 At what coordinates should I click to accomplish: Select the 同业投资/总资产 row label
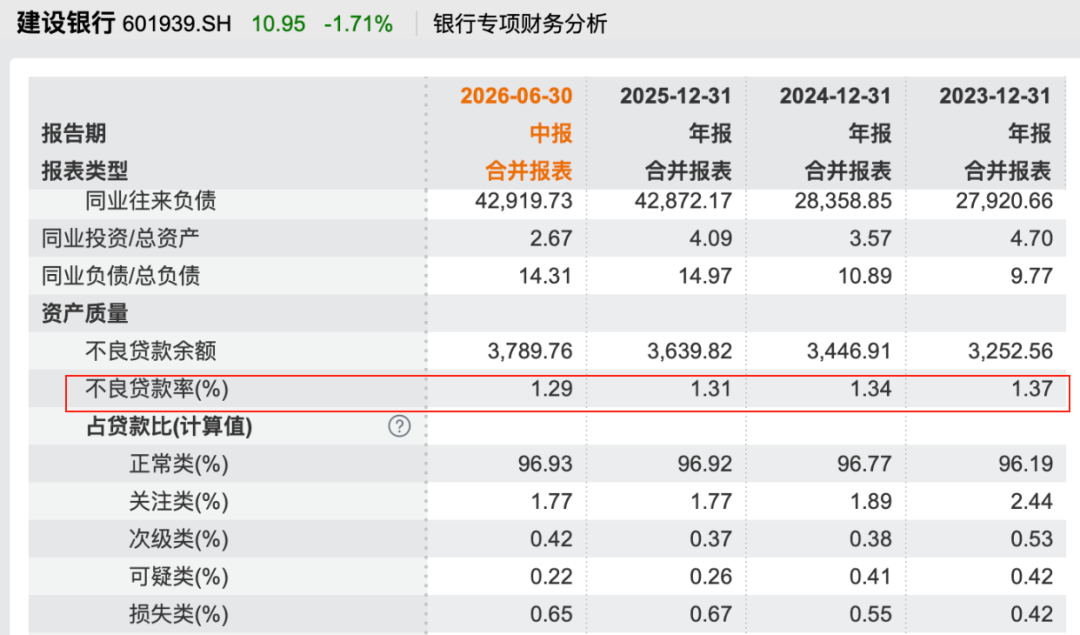click(x=121, y=238)
